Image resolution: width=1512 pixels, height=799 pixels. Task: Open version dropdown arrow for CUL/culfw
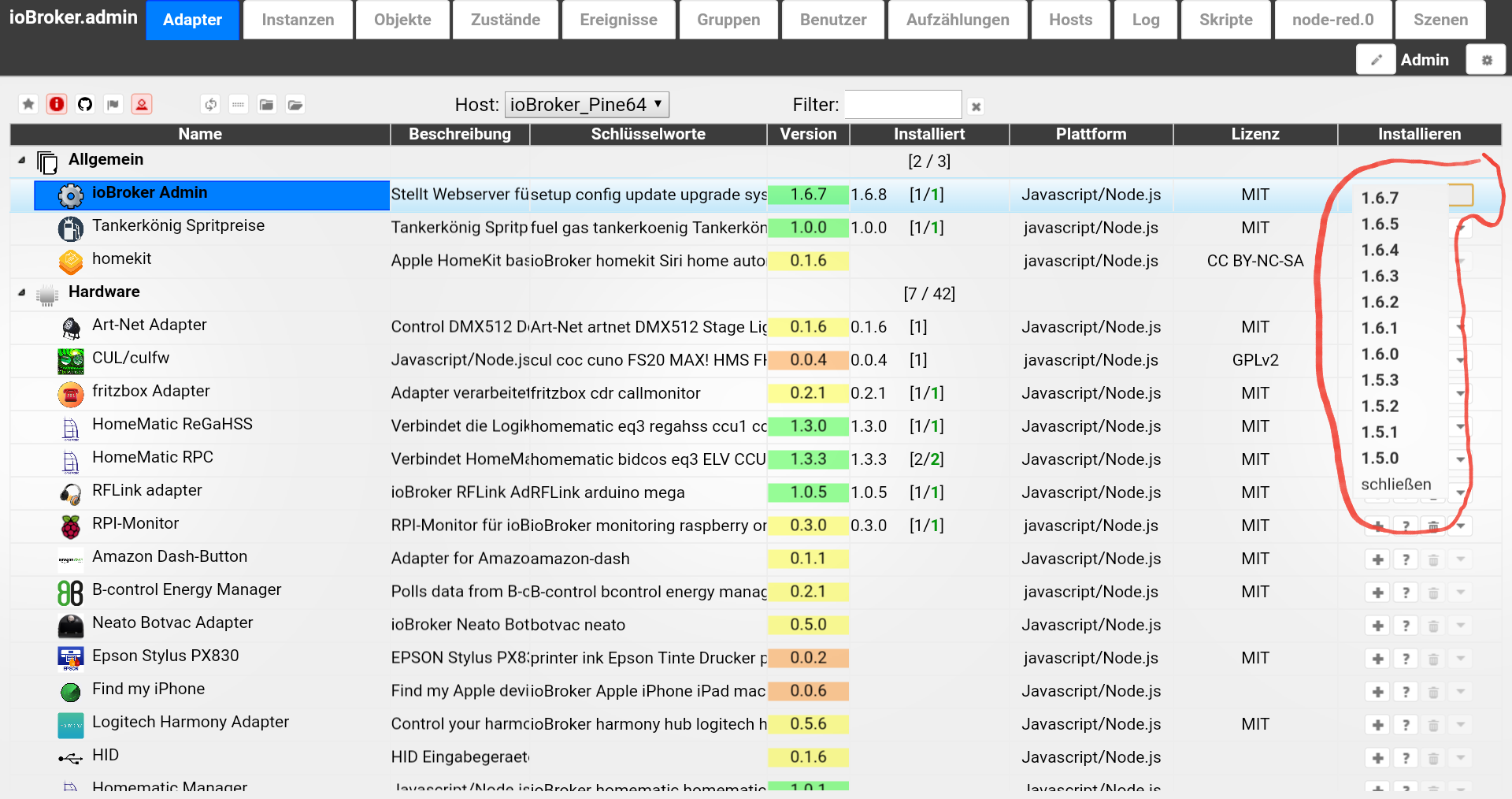pyautogui.click(x=1461, y=360)
